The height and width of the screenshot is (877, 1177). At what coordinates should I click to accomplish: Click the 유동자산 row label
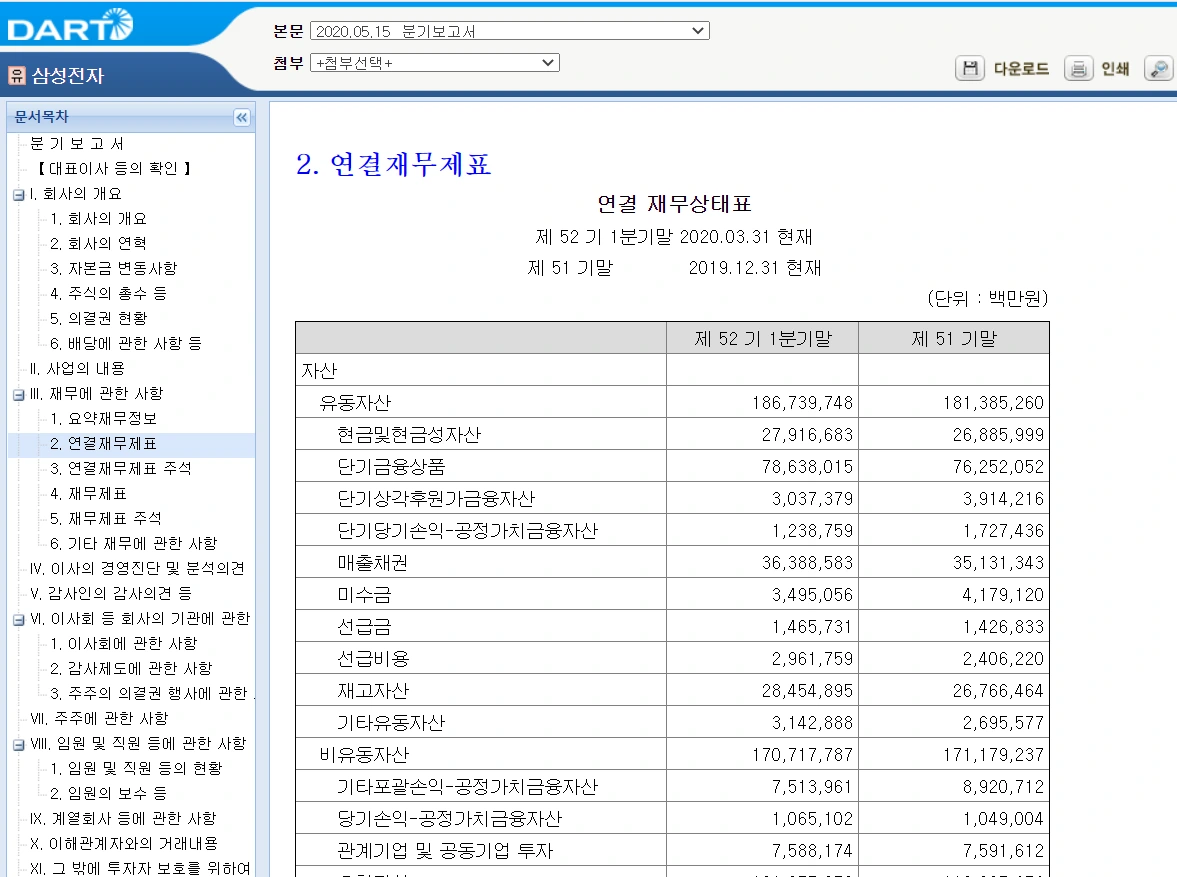pyautogui.click(x=355, y=403)
